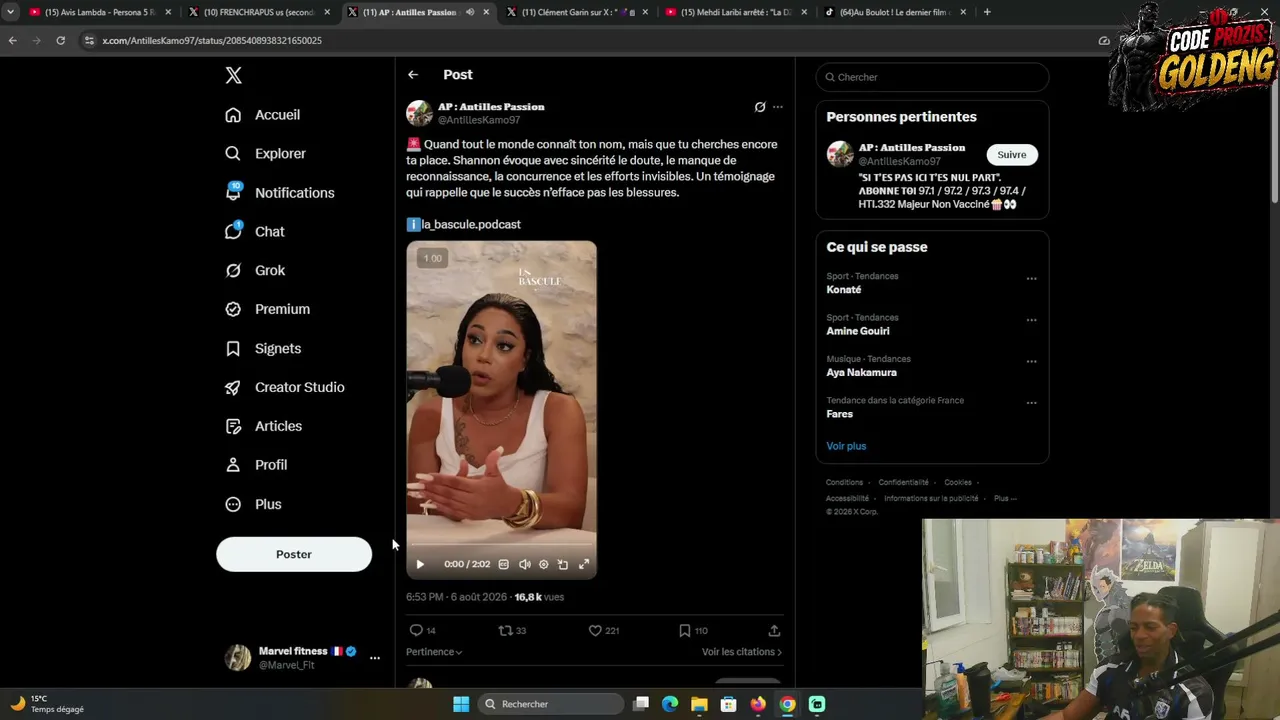Open the Pertinence sort dropdown
Screen dimensions: 1280x720
(434, 652)
